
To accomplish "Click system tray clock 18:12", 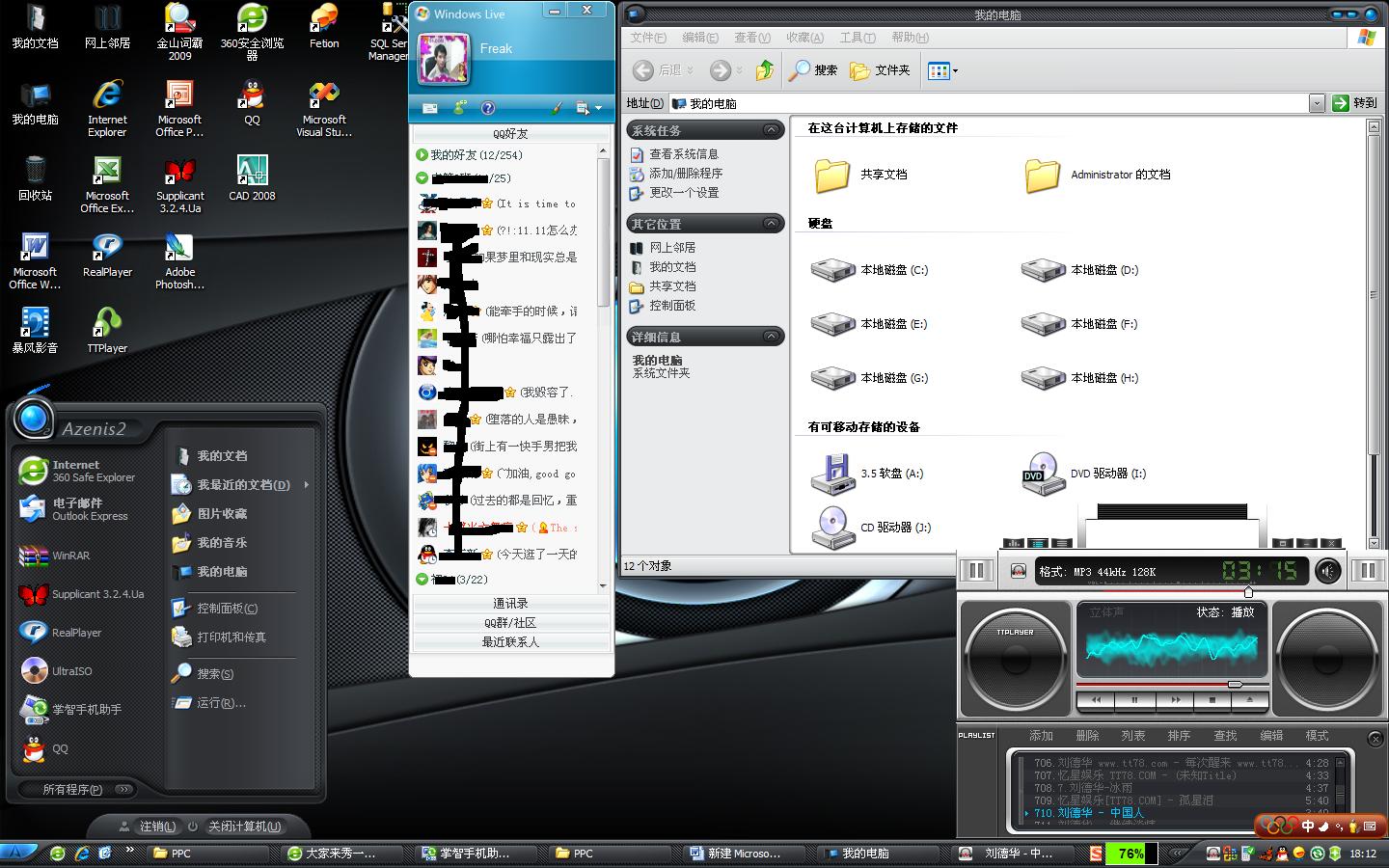I will click(1363, 854).
